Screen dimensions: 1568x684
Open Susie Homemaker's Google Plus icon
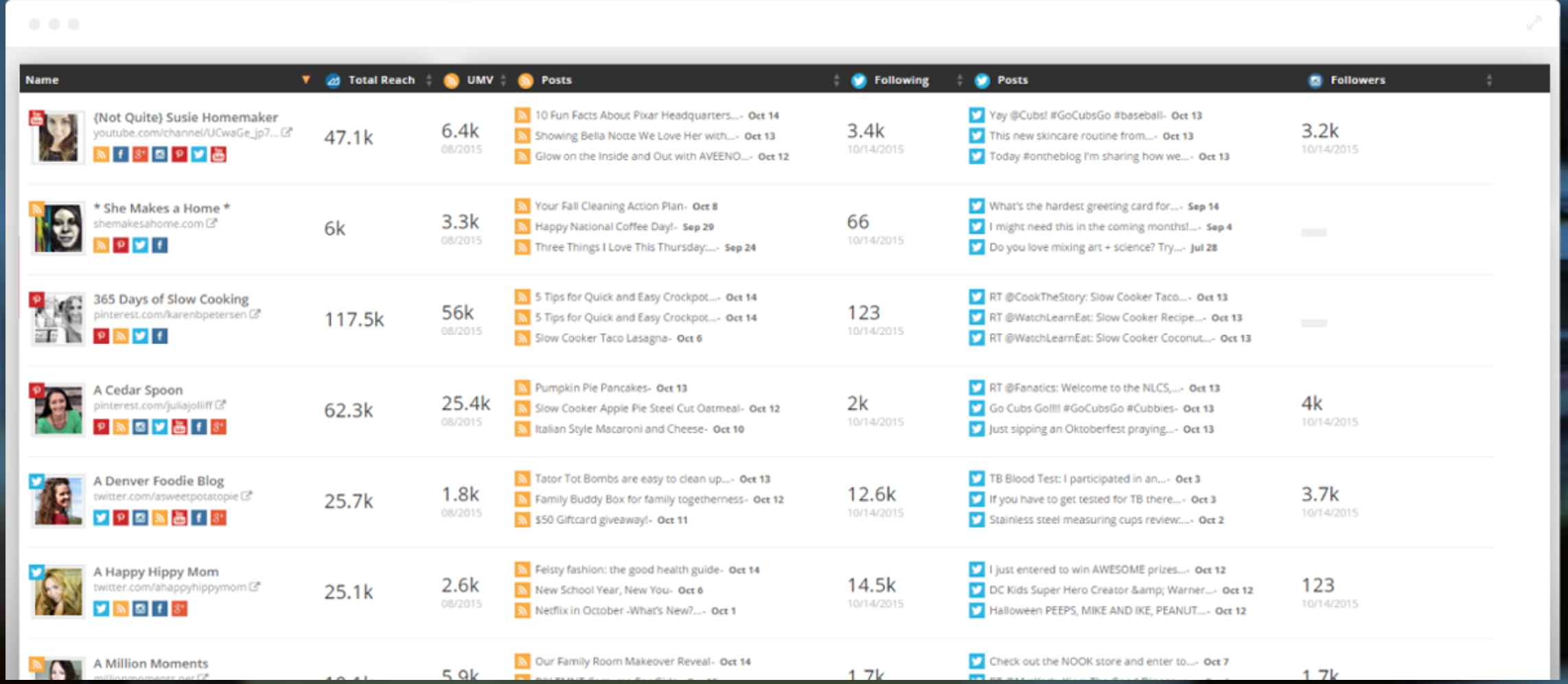click(140, 155)
